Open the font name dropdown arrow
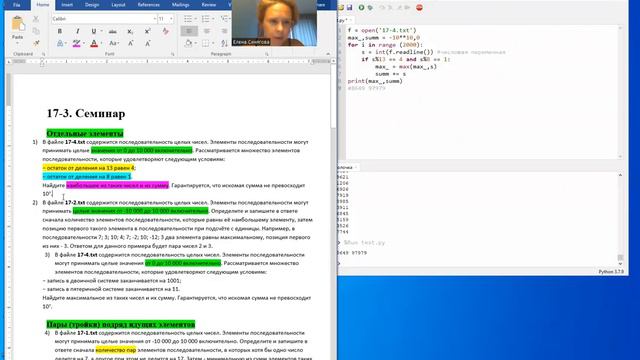640x360 pixels. tap(155, 19)
